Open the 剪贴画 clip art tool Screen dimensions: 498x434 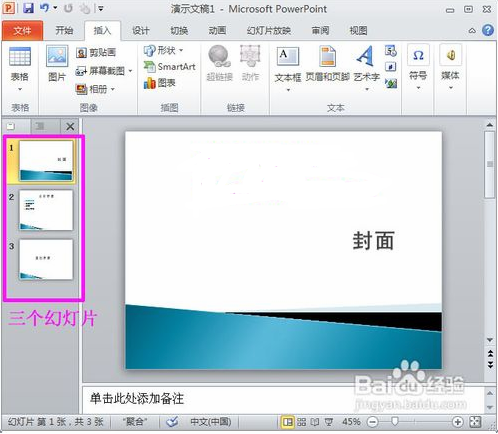click(96, 52)
